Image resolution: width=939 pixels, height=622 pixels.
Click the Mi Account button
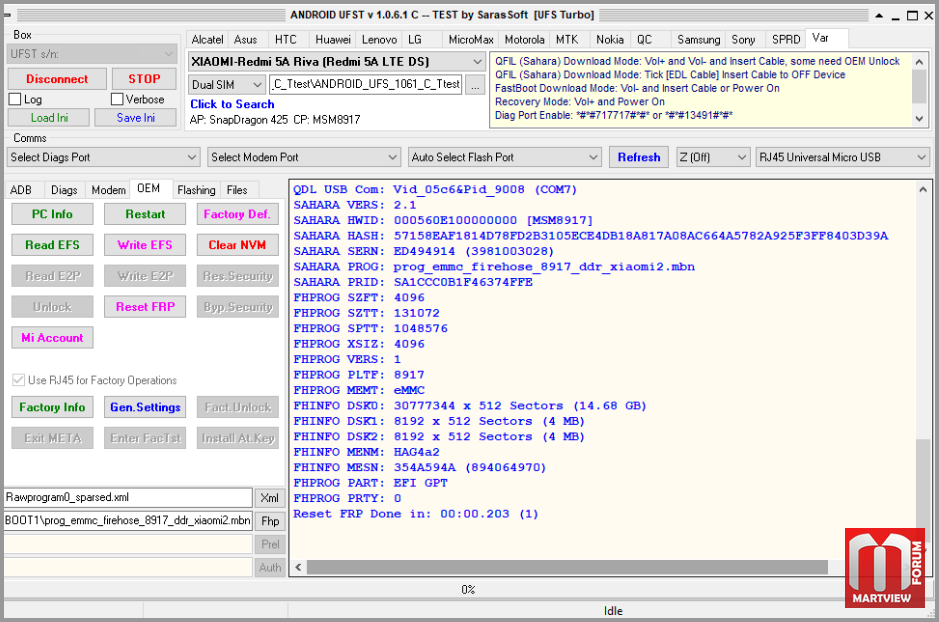[x=52, y=338]
